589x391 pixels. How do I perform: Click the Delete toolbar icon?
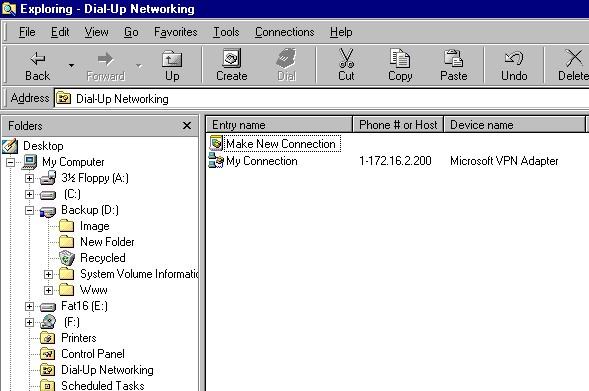click(574, 58)
